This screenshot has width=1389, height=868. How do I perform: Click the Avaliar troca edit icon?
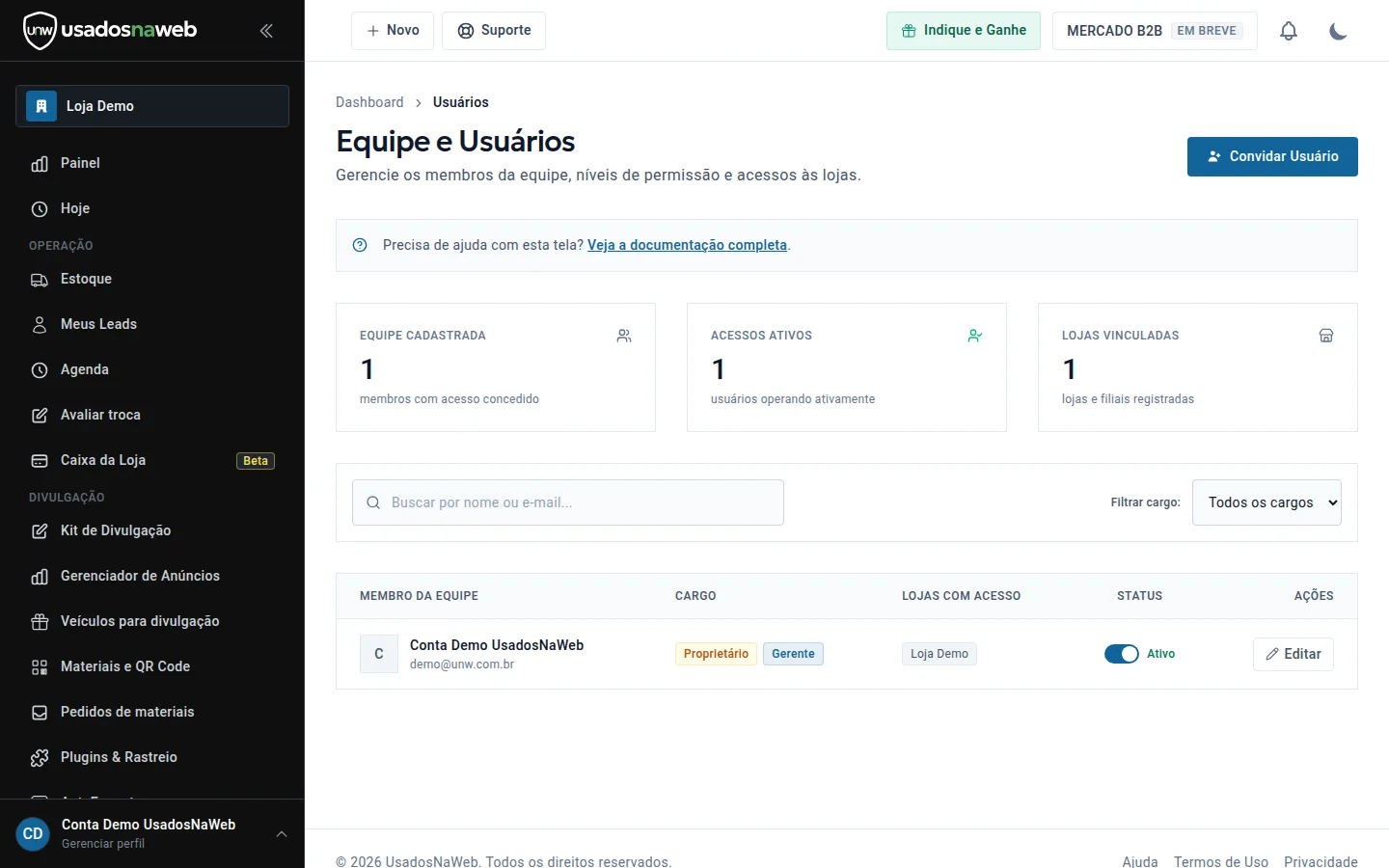pos(40,416)
